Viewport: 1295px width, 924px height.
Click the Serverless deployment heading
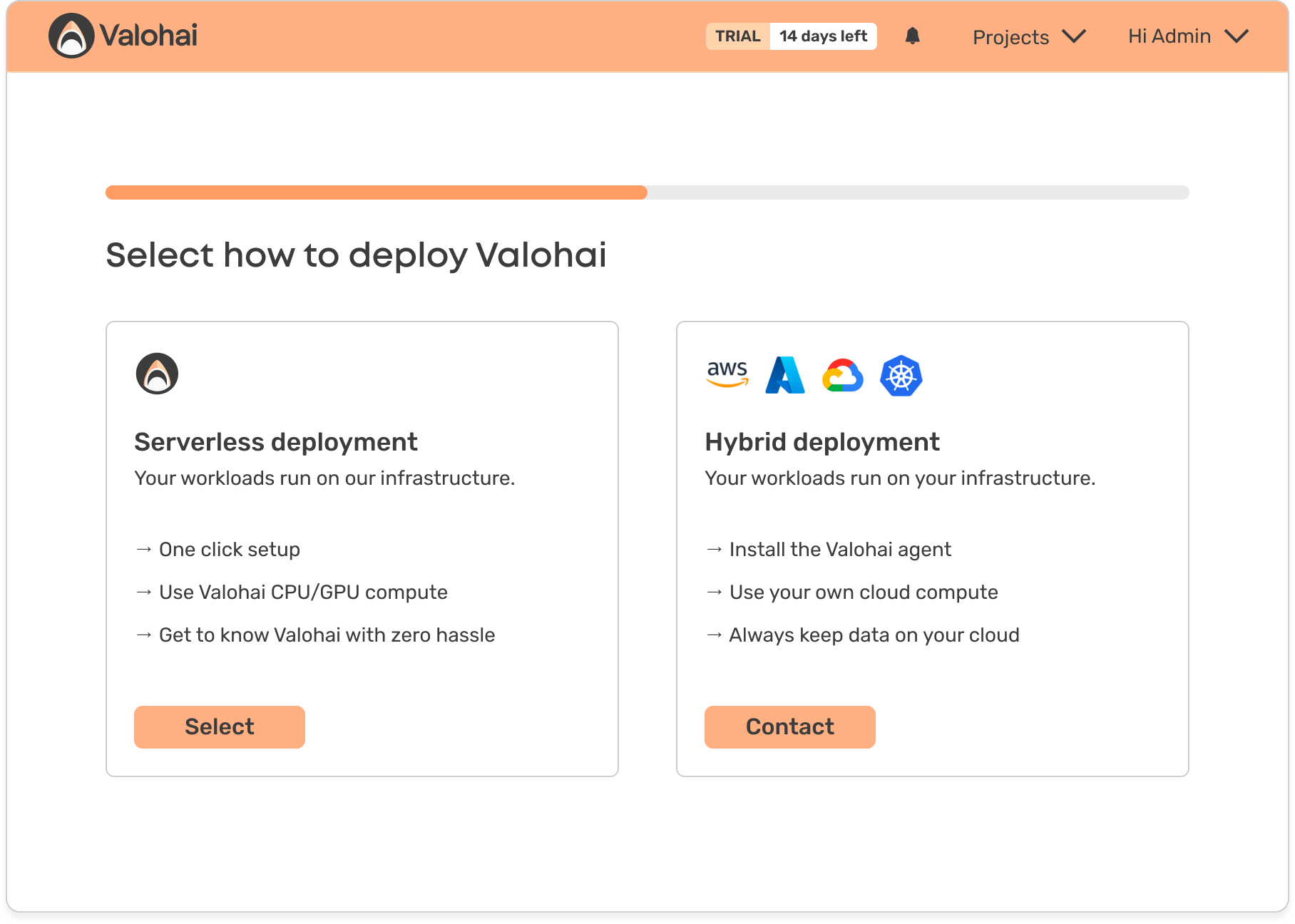coord(276,442)
